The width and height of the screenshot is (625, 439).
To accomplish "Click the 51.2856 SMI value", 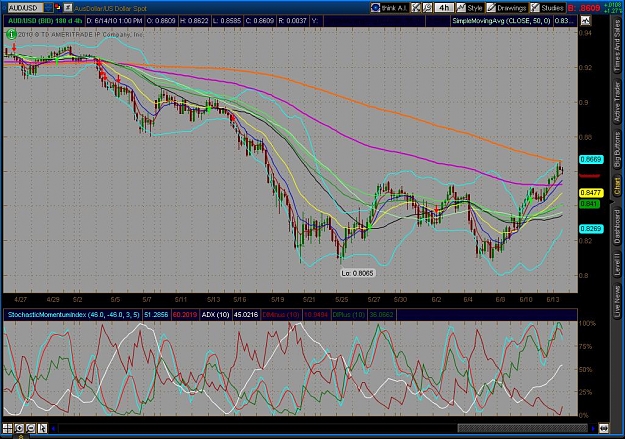I will [156, 315].
